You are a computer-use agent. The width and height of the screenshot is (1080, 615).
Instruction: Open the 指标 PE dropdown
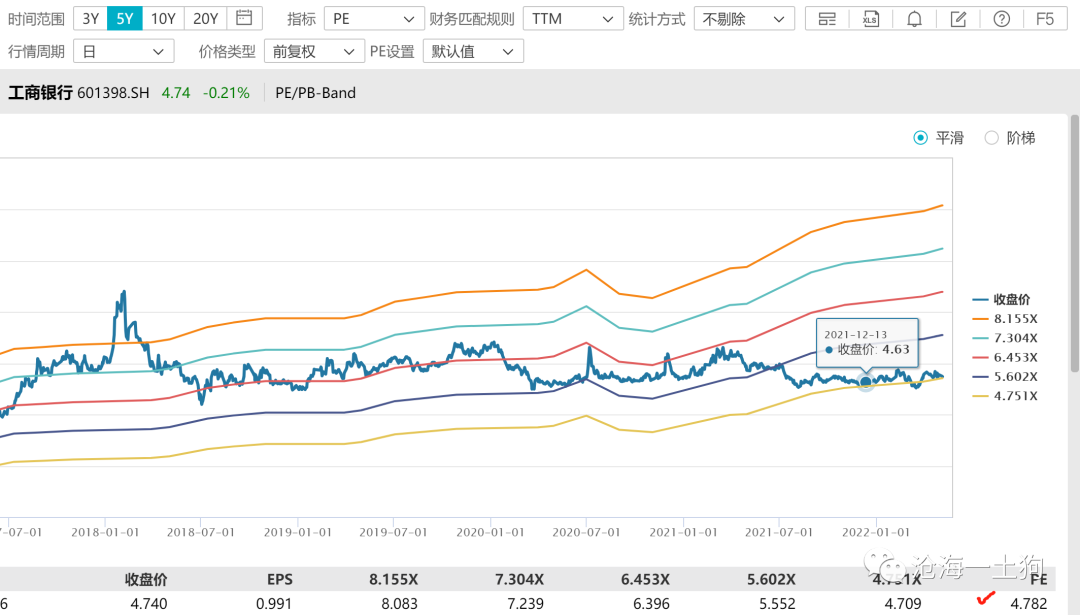pyautogui.click(x=373, y=19)
